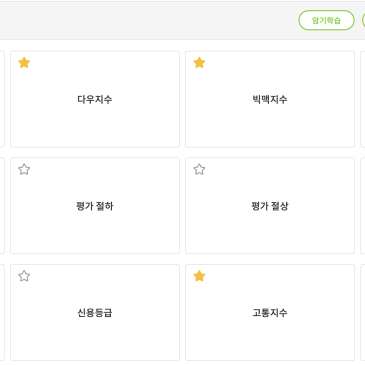Click the 평가 절하 word card

[95, 206]
